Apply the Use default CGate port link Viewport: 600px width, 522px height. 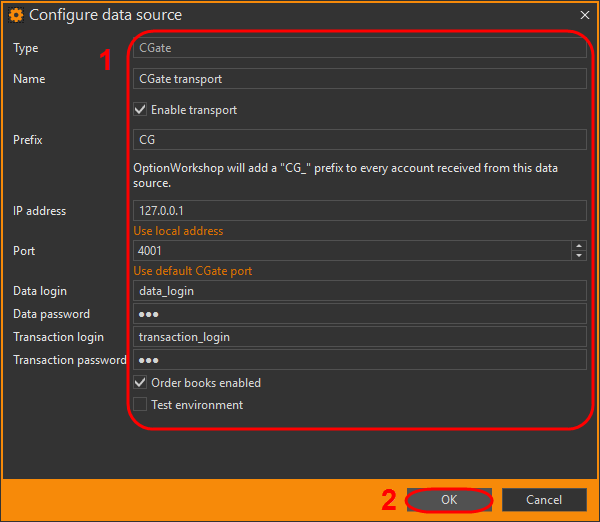coord(193,271)
